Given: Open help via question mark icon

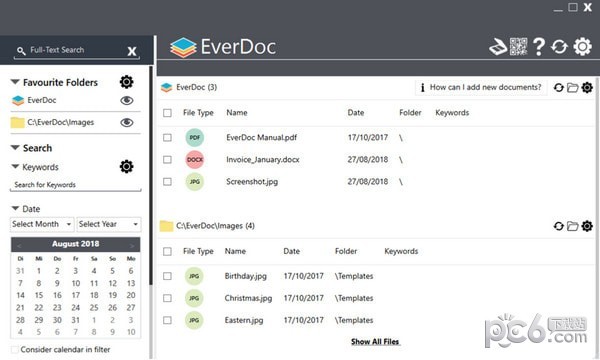Looking at the screenshot, I should (539, 47).
